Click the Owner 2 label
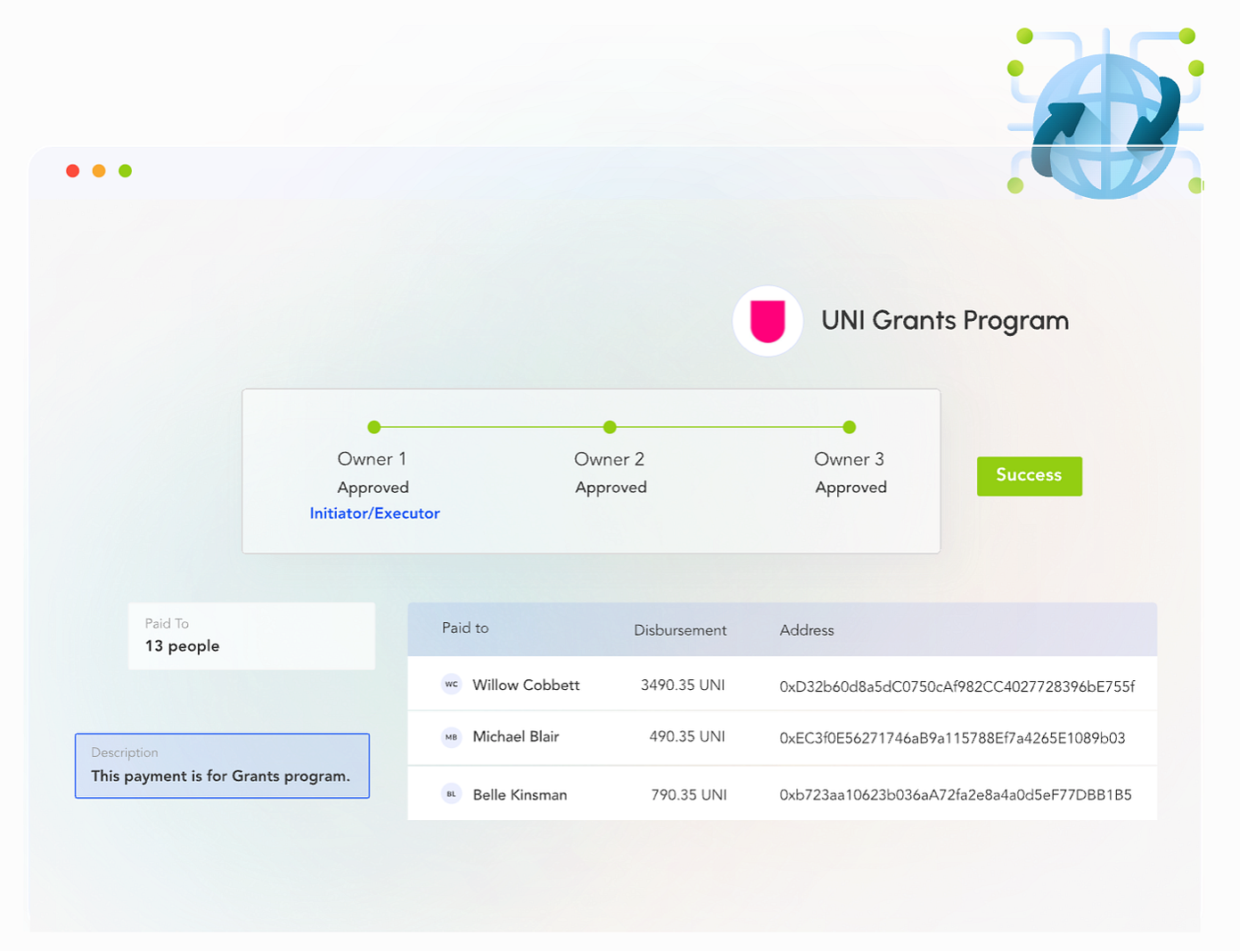Screen dimensions: 1248x952 click(x=609, y=459)
